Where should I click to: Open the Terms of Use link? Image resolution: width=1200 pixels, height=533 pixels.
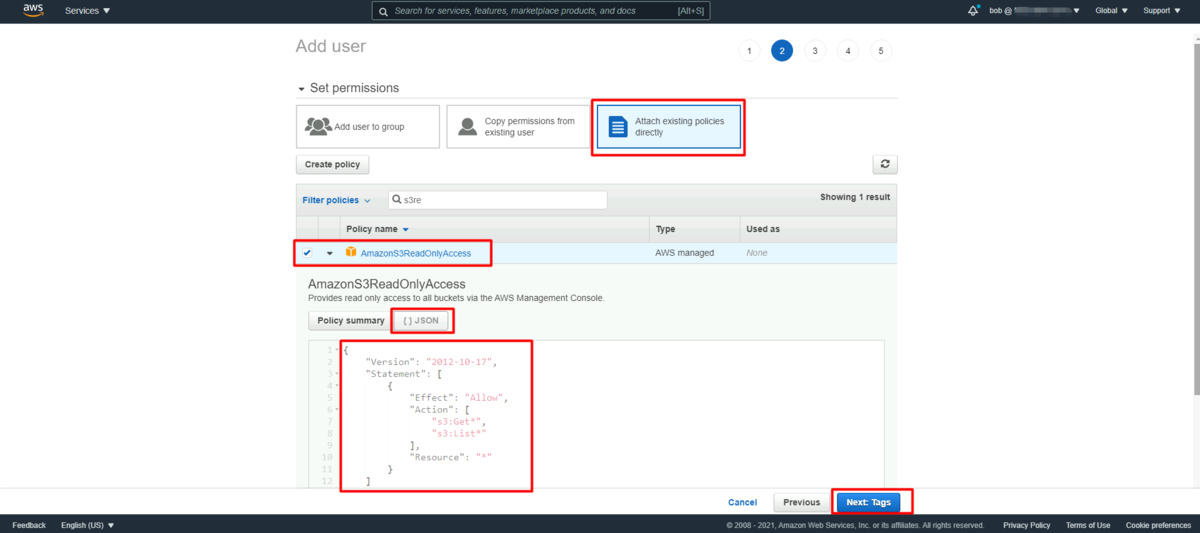[1088, 525]
